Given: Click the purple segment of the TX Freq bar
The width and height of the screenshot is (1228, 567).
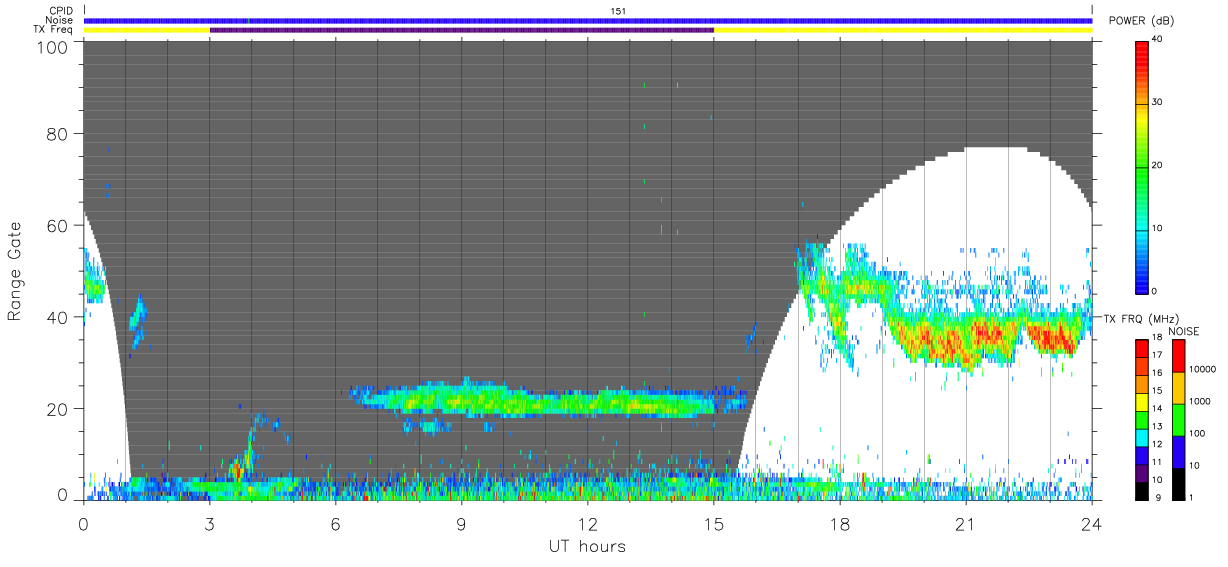Looking at the screenshot, I should pos(462,30).
